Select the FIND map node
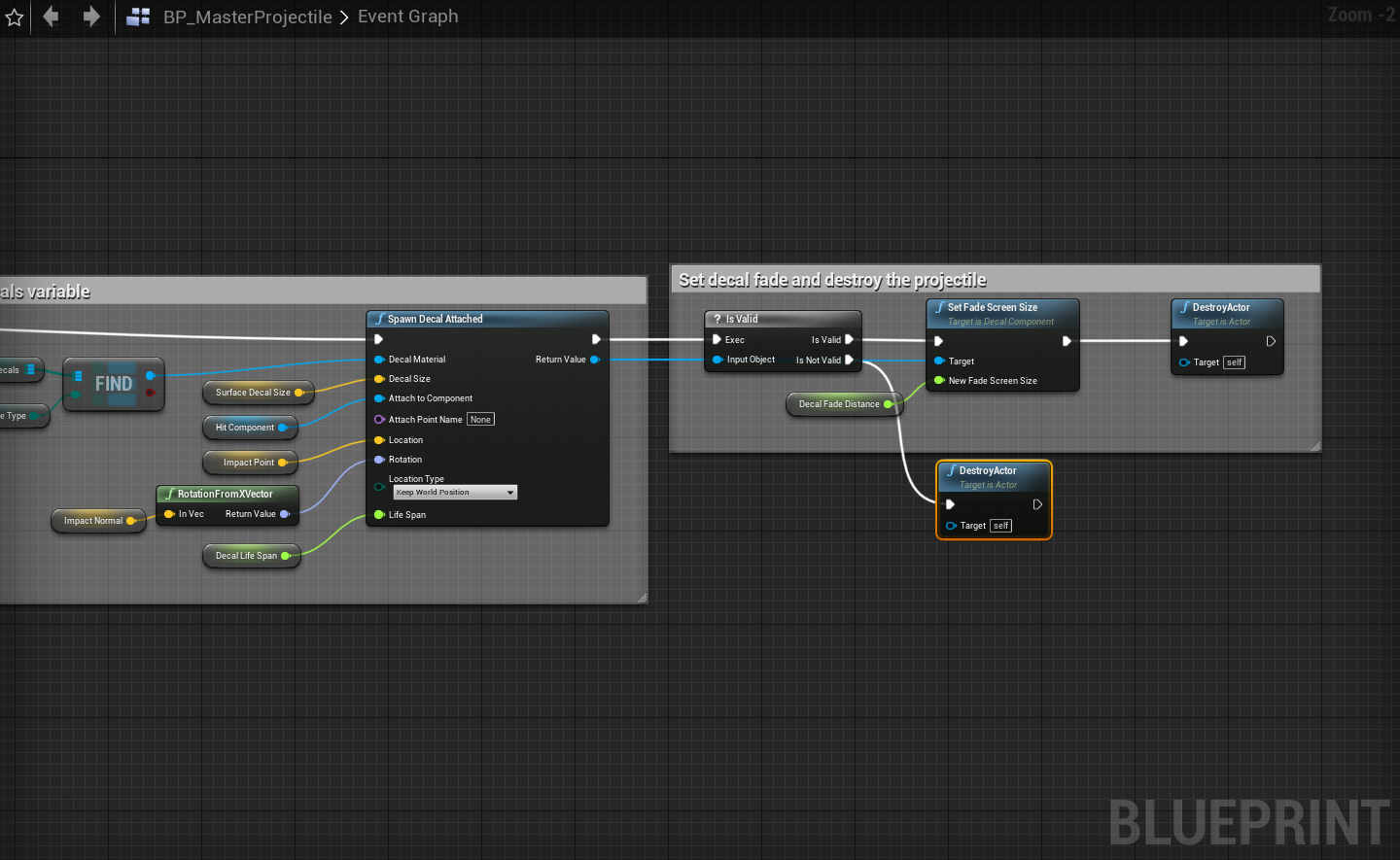 (x=114, y=384)
